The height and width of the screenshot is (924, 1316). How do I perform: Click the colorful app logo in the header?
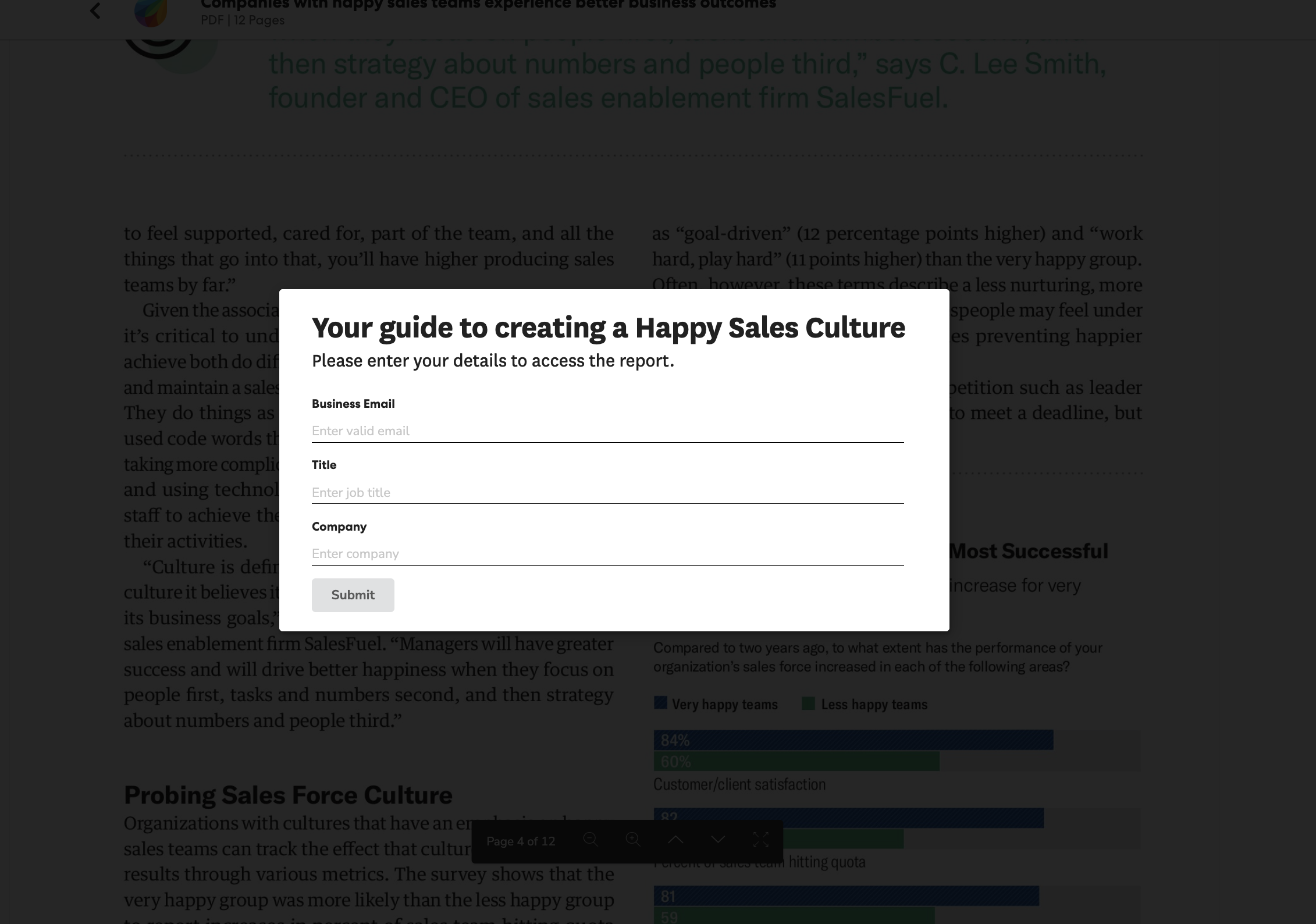(x=151, y=13)
